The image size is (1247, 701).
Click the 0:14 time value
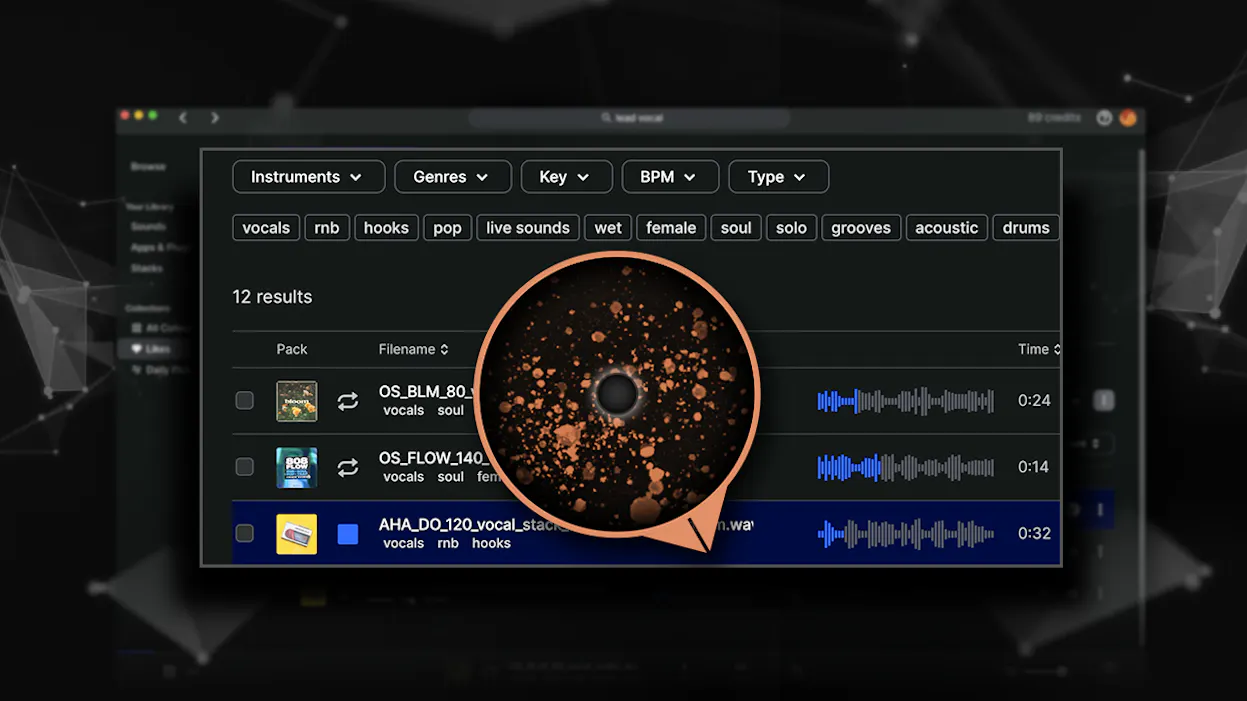point(1034,467)
